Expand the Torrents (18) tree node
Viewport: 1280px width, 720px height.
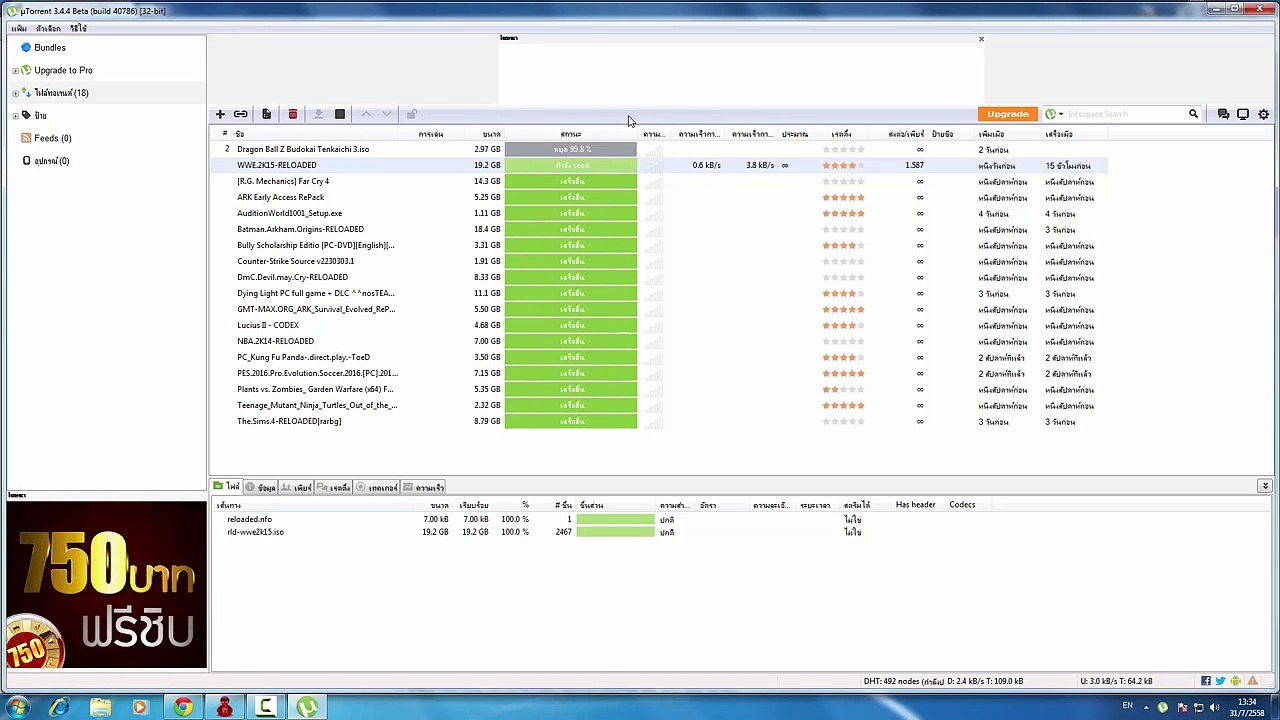click(x=15, y=93)
